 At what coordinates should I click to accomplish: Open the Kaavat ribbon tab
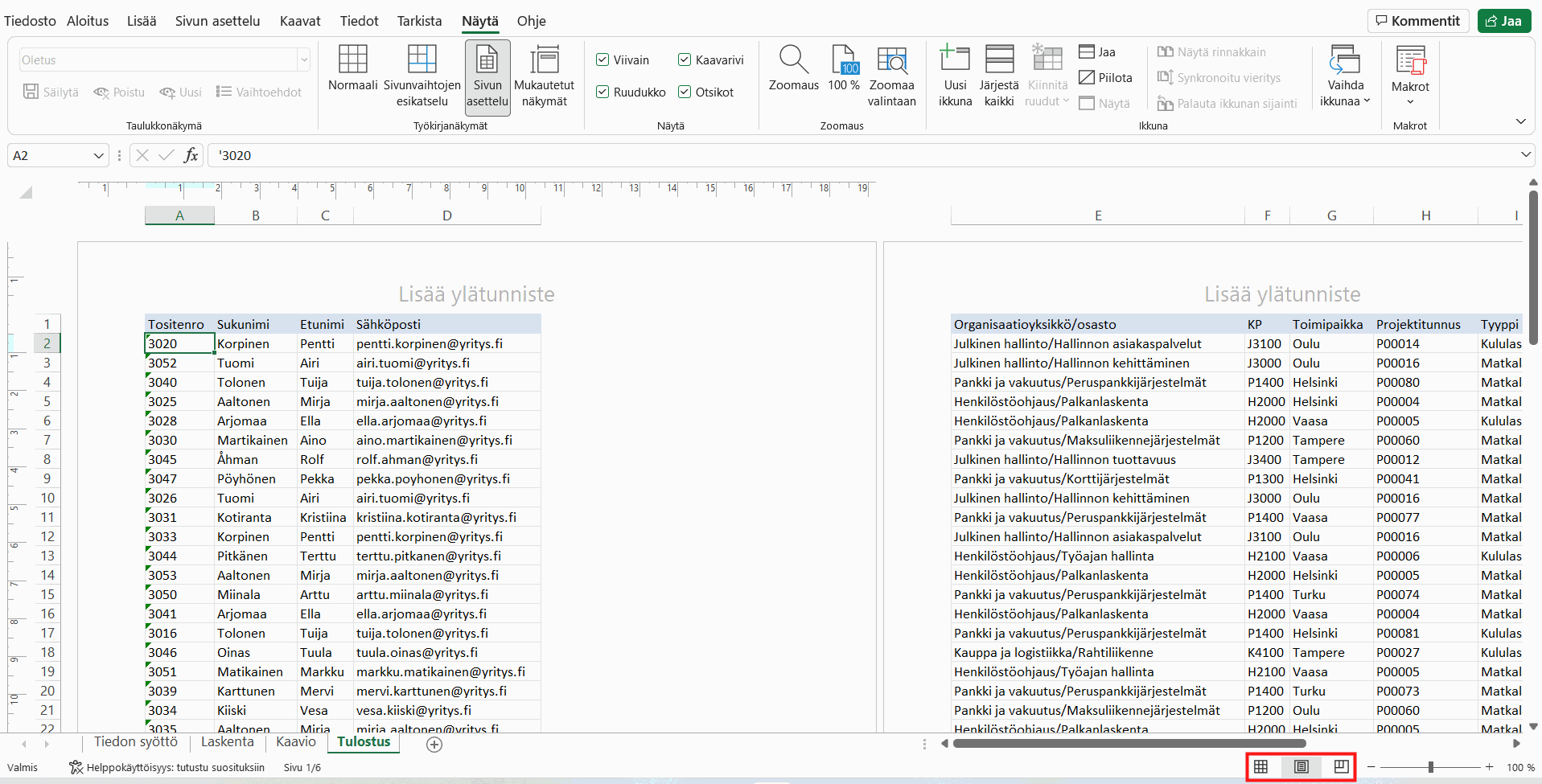pos(300,21)
